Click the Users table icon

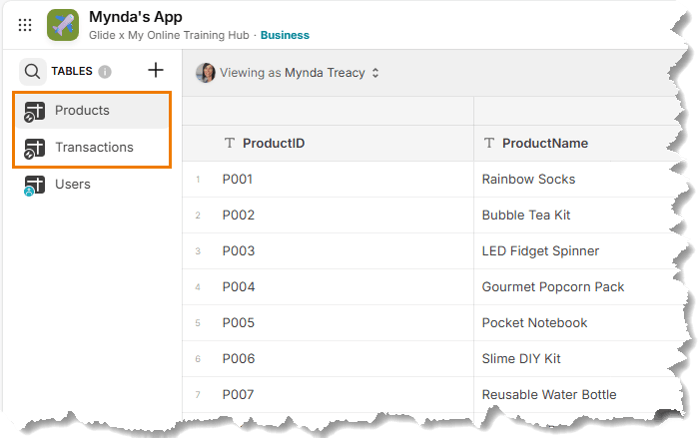coord(34,185)
